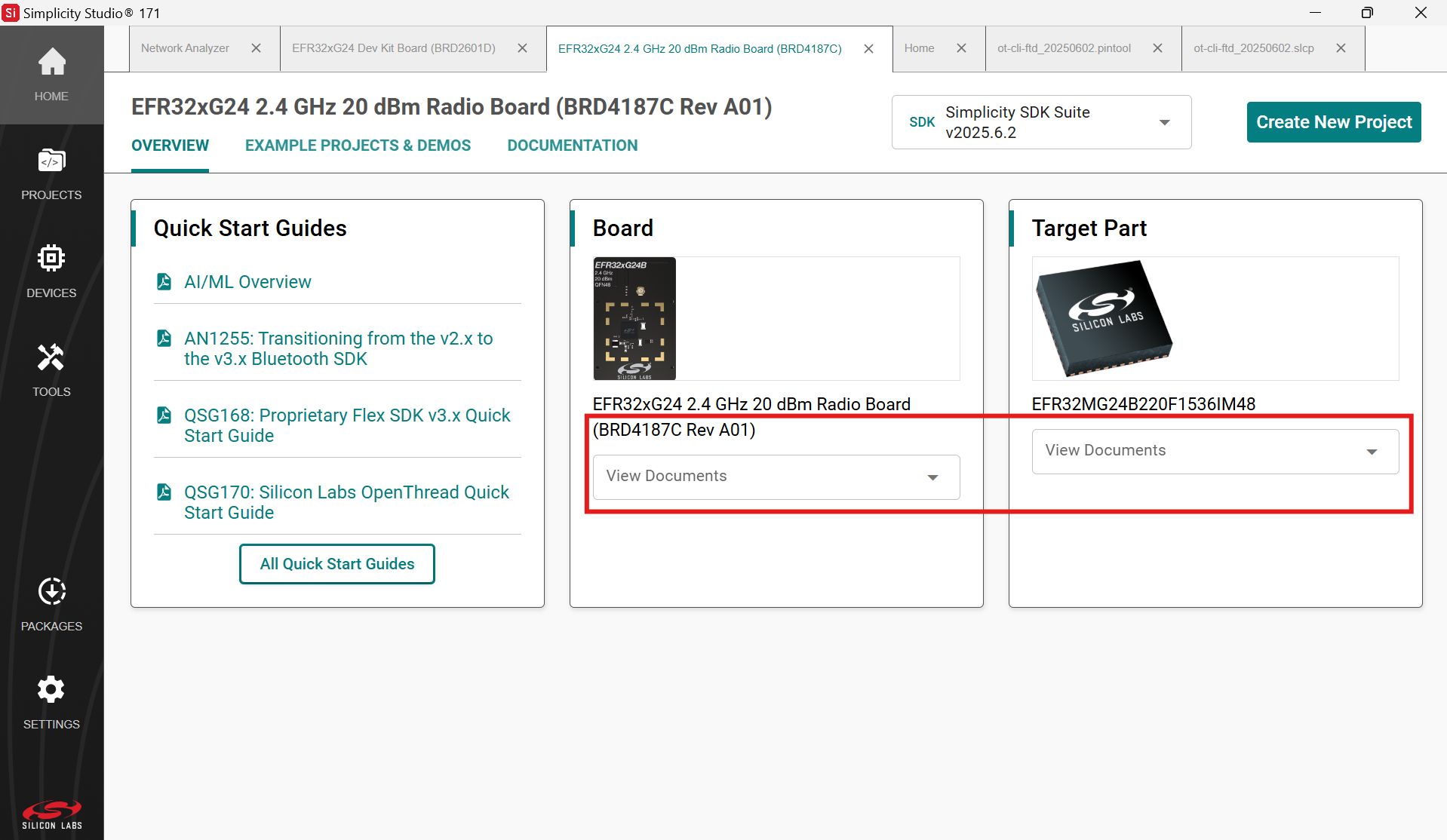The height and width of the screenshot is (840, 1447).
Task: Click the Quick Start Guides heading
Action: pos(250,228)
